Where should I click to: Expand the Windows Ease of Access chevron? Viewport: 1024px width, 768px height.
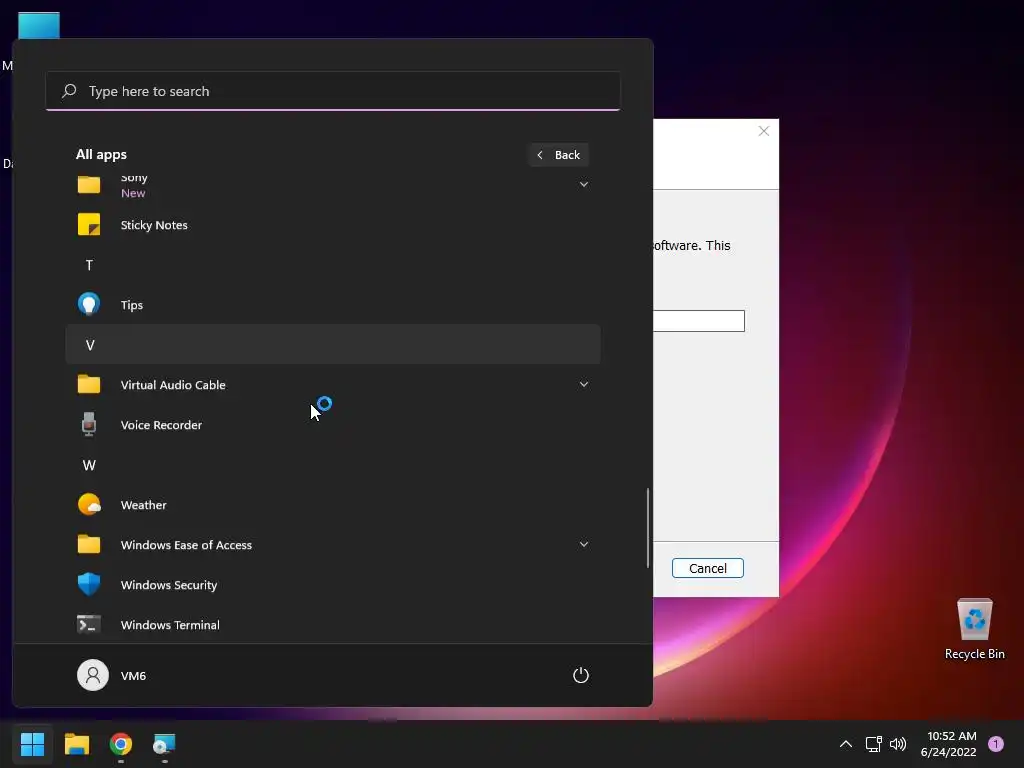pos(584,544)
